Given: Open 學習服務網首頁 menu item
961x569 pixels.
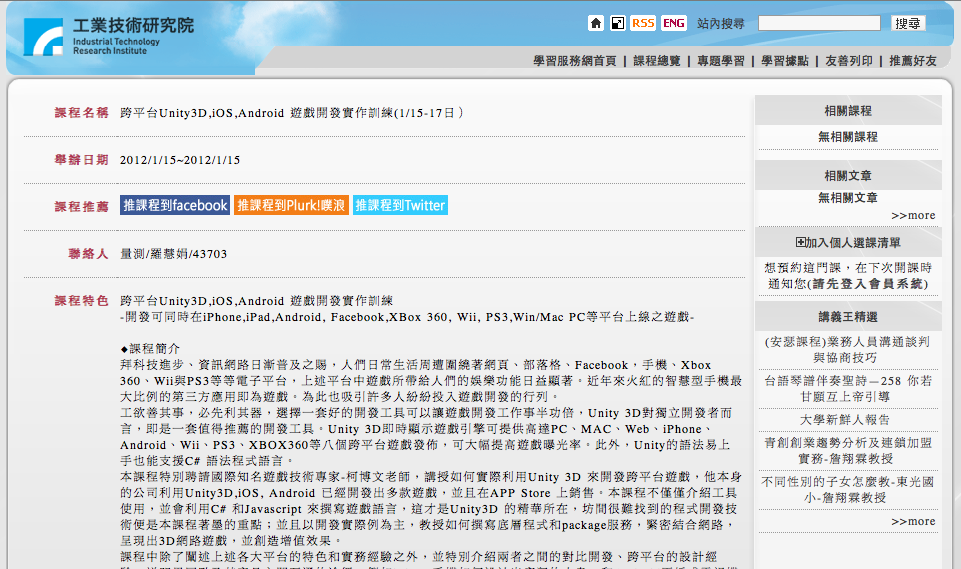Looking at the screenshot, I should [574, 61].
